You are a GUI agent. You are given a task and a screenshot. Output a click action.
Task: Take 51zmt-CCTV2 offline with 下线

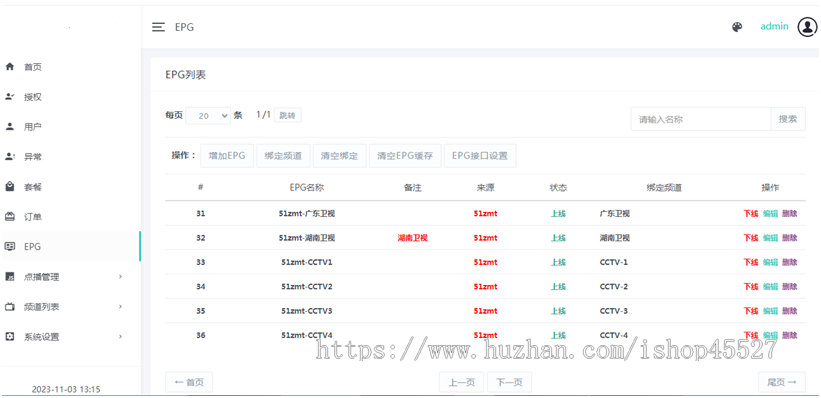(x=751, y=286)
